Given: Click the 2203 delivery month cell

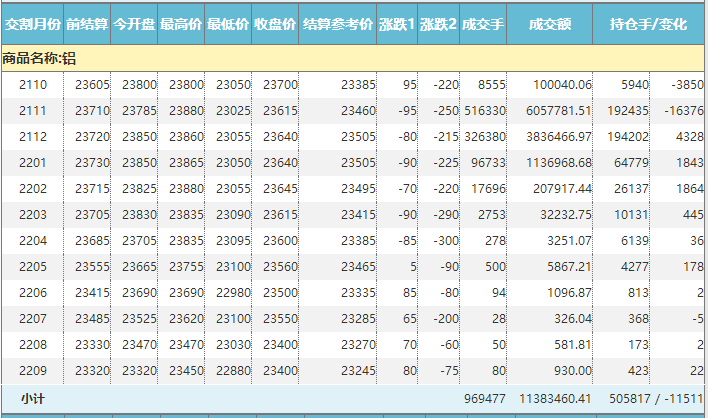Looking at the screenshot, I should [x=33, y=214].
